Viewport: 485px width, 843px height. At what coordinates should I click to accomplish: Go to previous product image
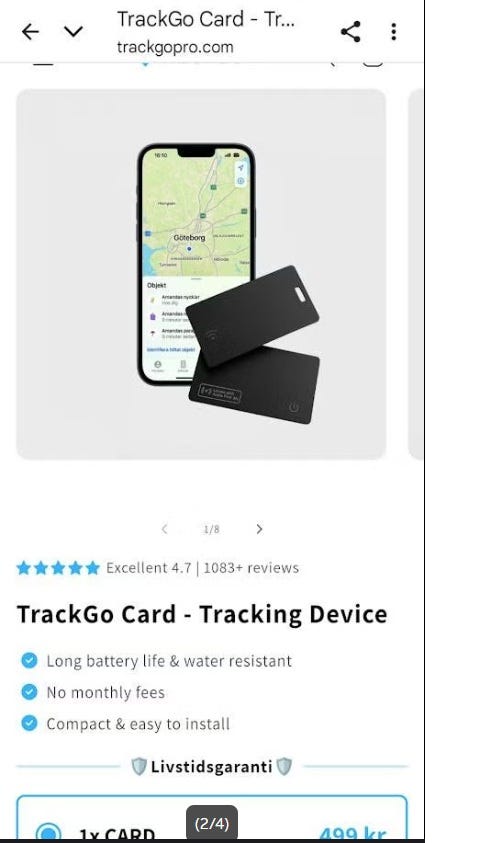165,529
